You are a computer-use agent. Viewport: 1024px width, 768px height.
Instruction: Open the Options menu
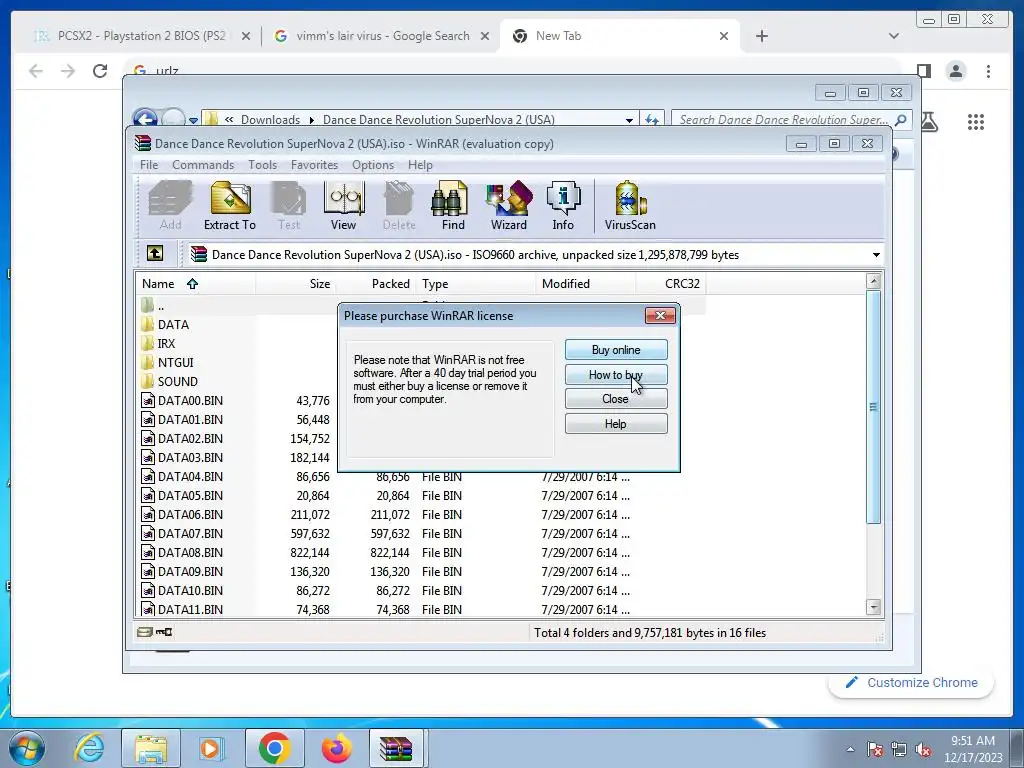point(373,165)
